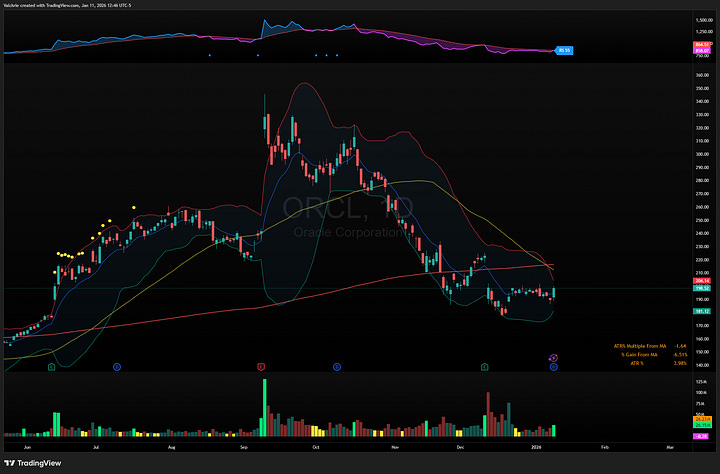The height and width of the screenshot is (474, 720).
Task: Click the 300.00 price axis tick
Action: click(x=702, y=154)
